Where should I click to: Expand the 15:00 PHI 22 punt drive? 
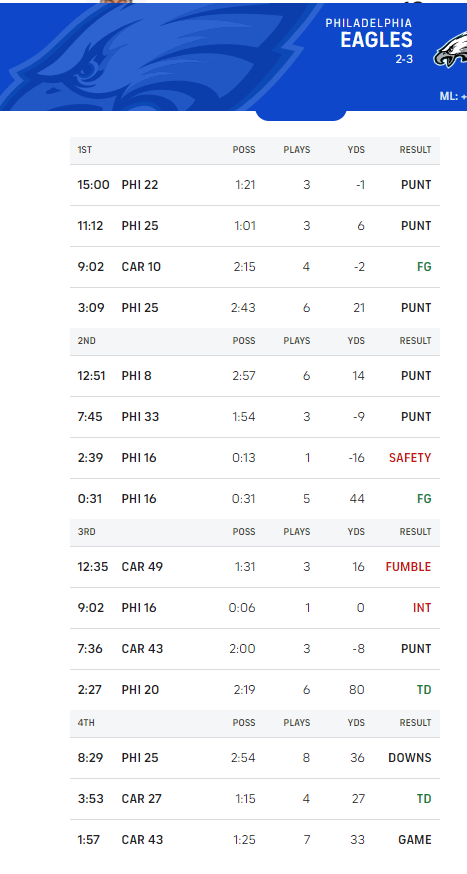(255, 185)
